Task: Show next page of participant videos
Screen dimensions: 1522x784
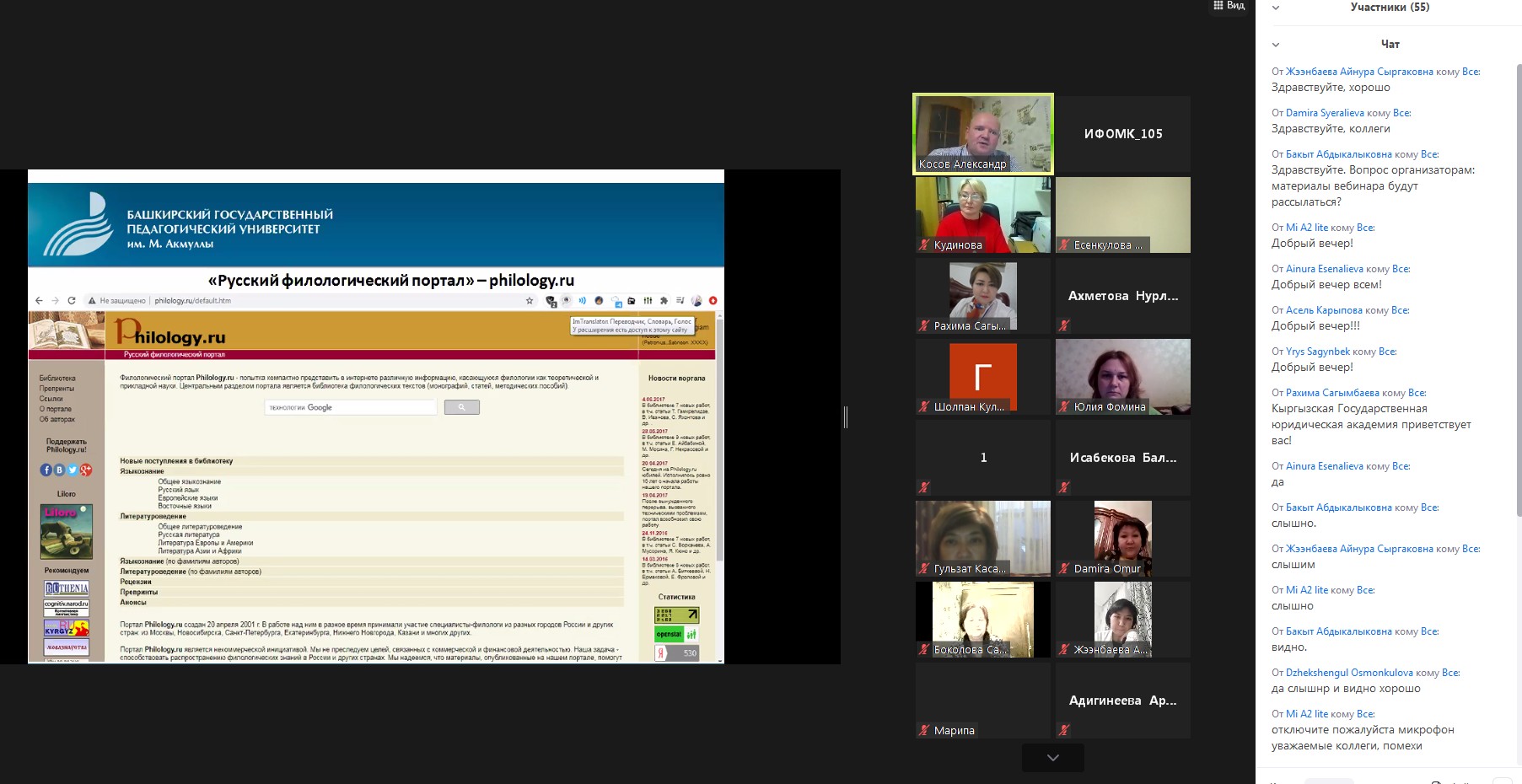Action: tap(1052, 758)
